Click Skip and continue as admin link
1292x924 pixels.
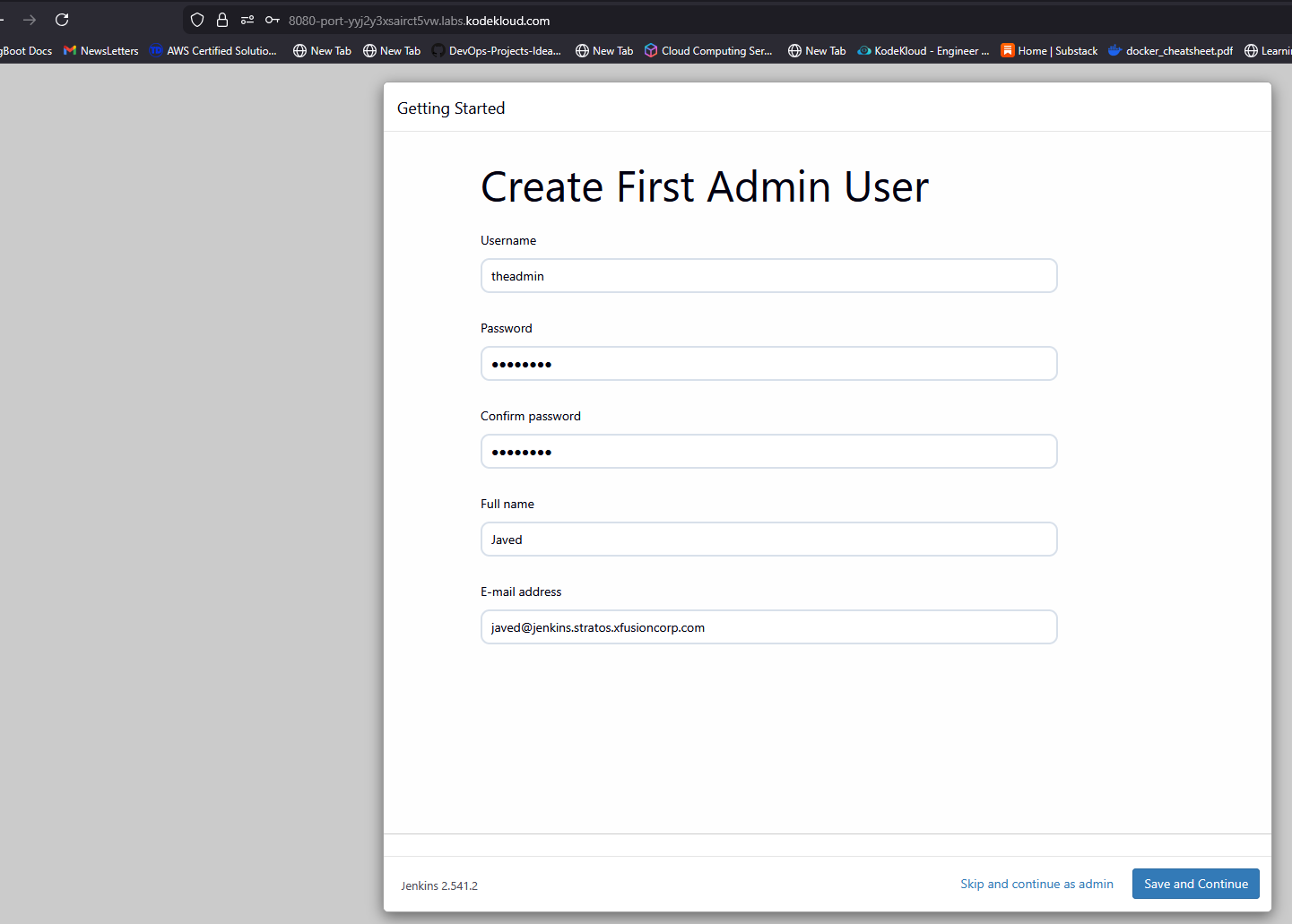click(1036, 884)
